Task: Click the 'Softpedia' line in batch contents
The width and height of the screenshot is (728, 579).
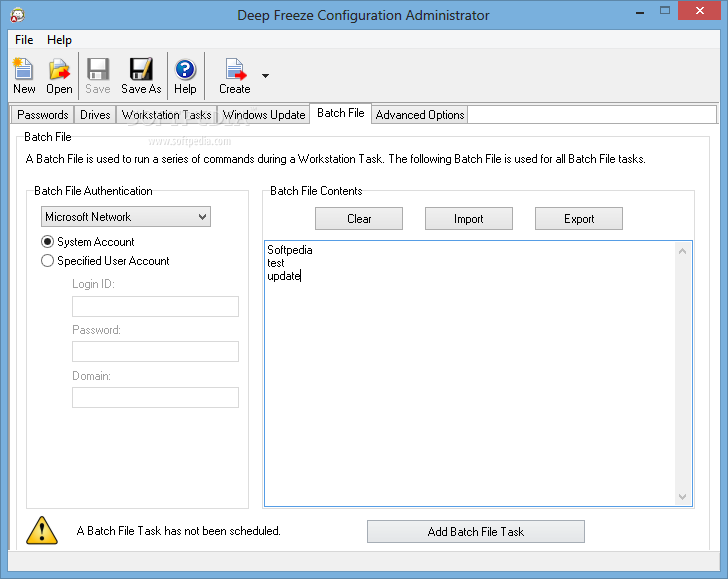Action: pos(290,250)
